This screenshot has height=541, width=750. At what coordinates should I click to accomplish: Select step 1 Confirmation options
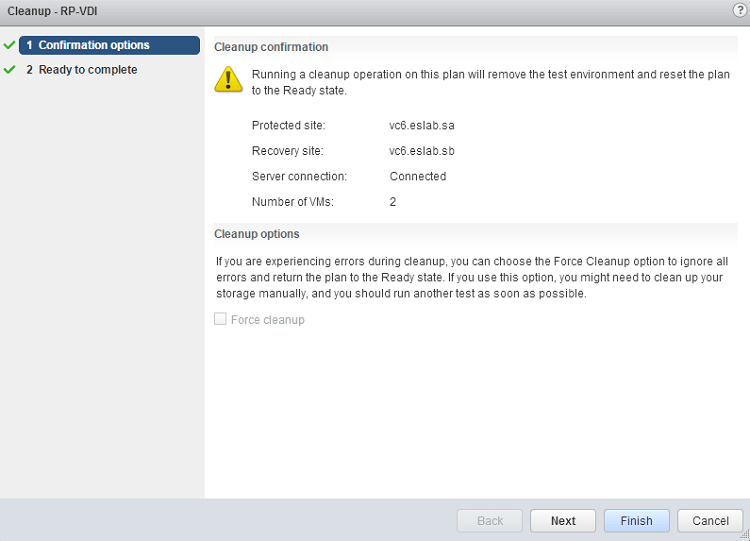[94, 45]
